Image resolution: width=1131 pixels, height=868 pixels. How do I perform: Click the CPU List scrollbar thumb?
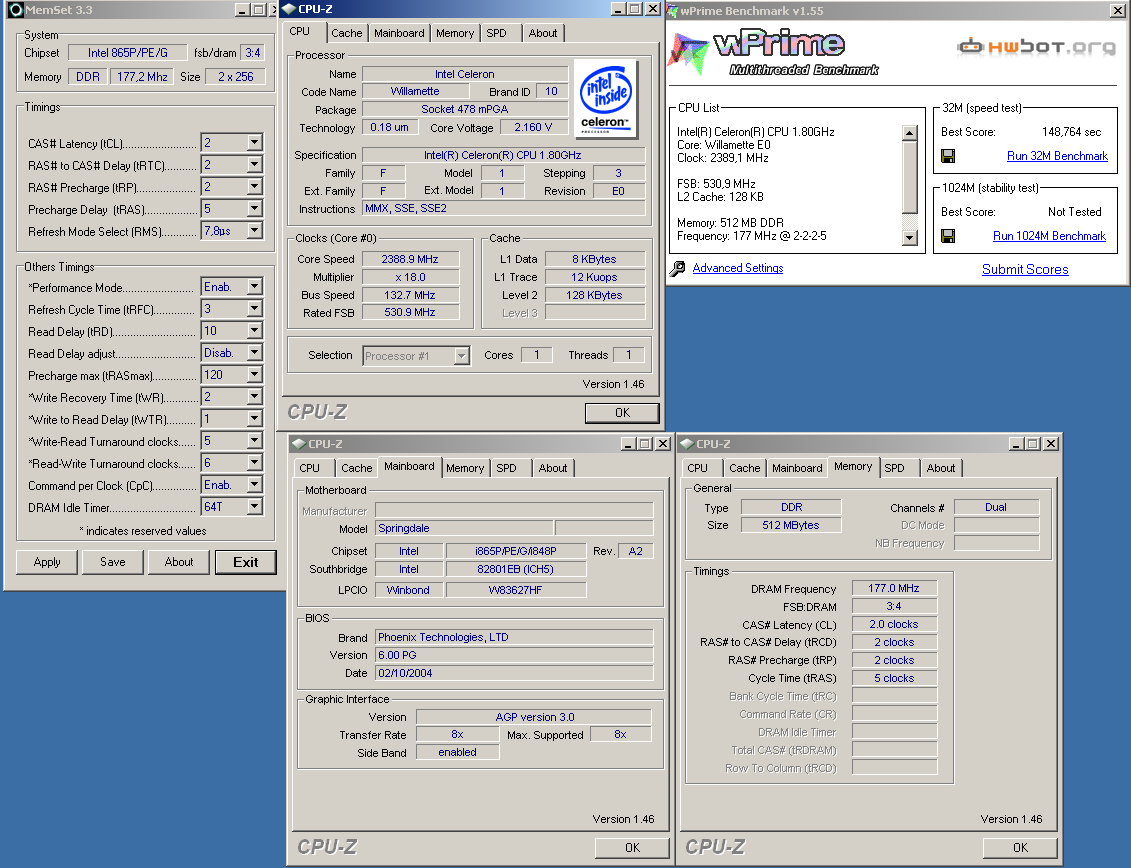910,177
